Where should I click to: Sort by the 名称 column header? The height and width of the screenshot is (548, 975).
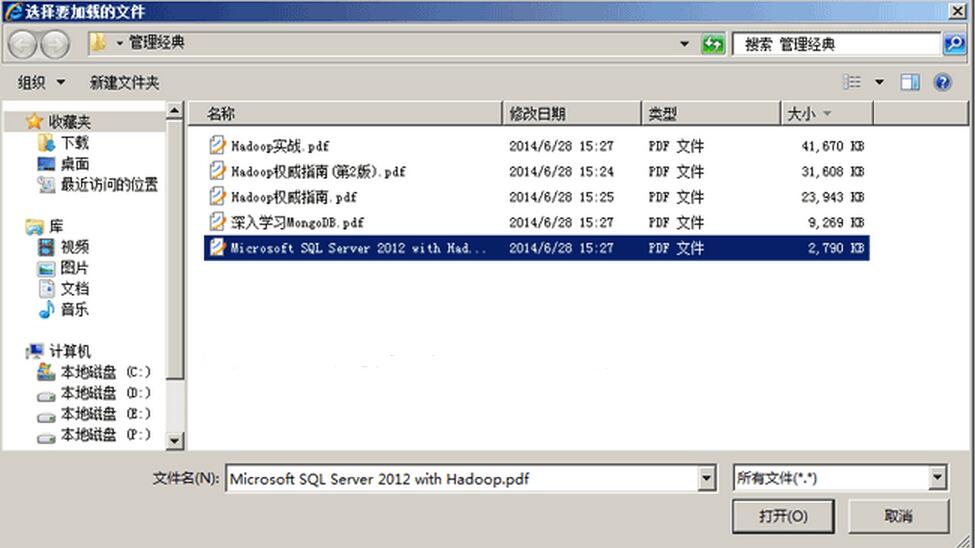(x=345, y=113)
